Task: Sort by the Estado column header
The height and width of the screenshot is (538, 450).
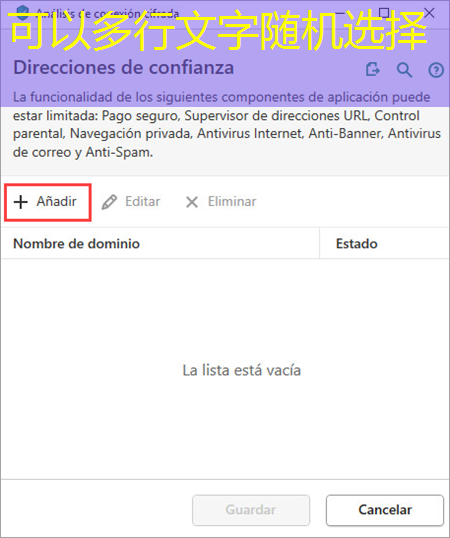Action: point(384,244)
